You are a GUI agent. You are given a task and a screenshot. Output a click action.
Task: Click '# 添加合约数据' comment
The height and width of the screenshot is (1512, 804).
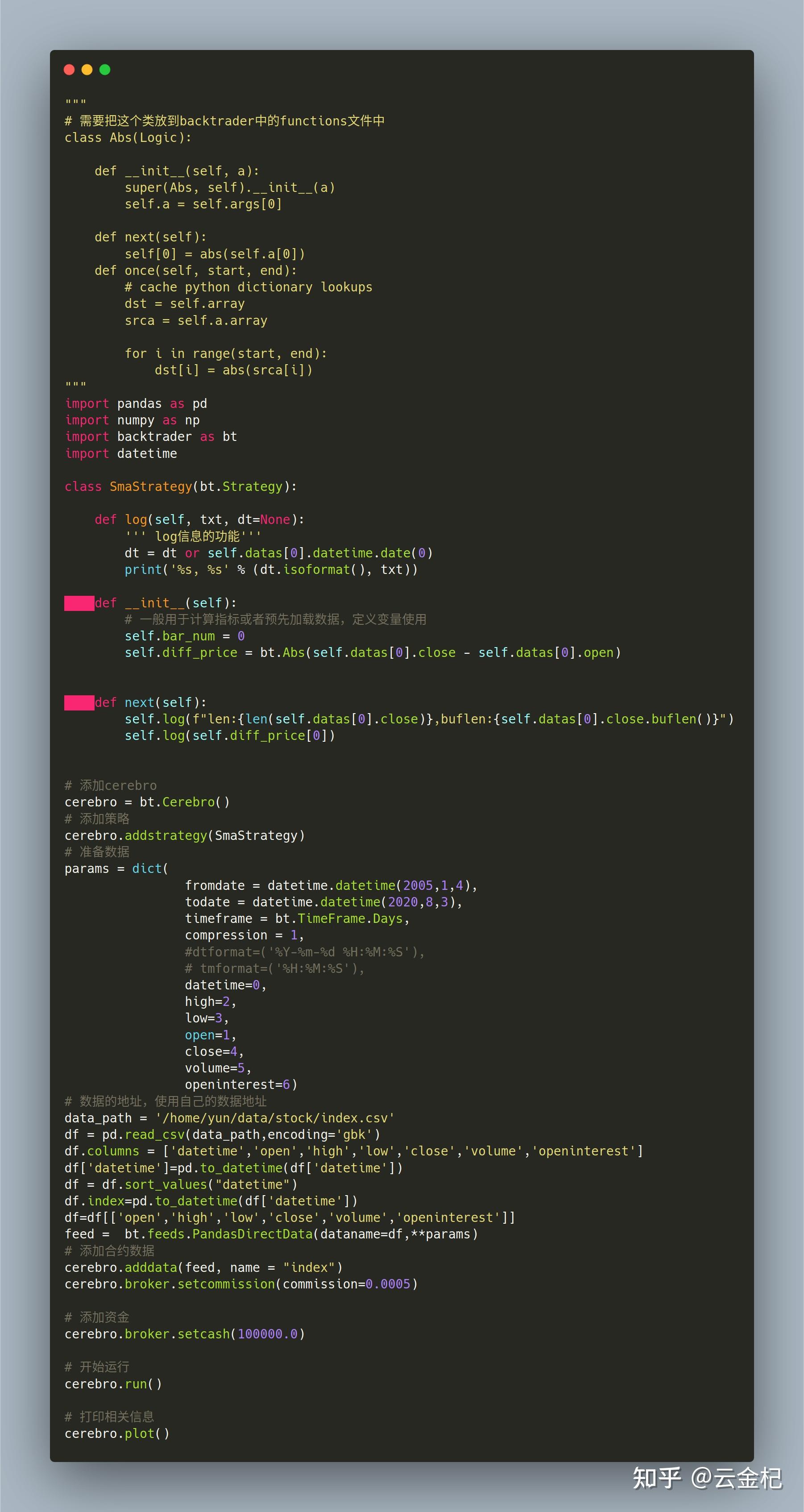click(110, 1251)
